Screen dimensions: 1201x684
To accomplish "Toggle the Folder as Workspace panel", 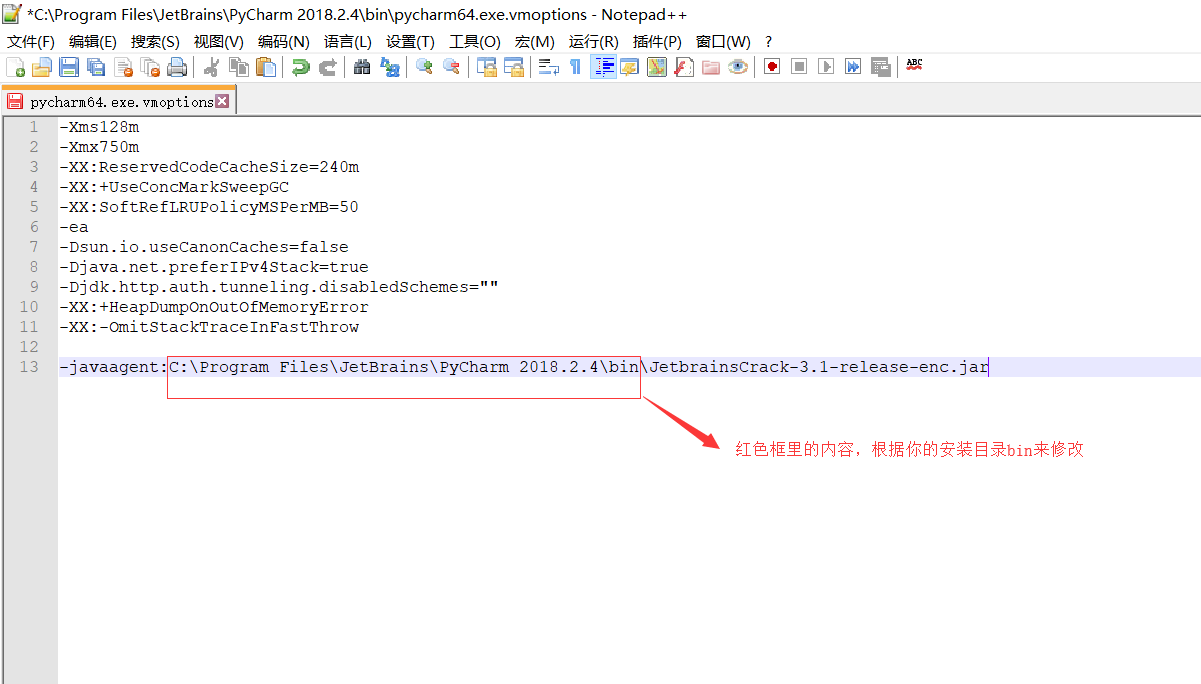I will point(711,67).
